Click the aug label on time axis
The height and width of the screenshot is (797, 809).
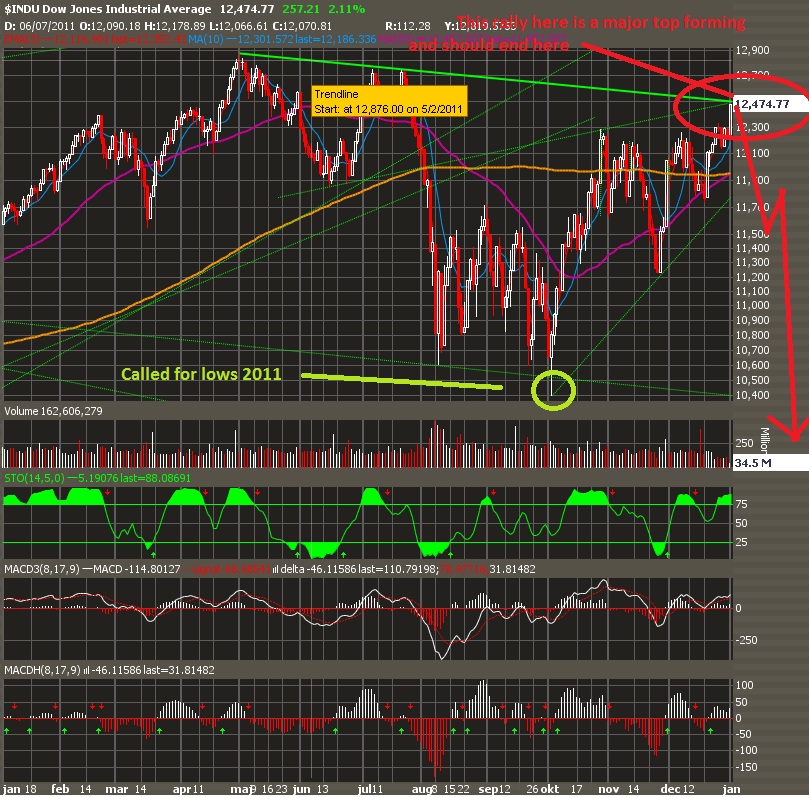coord(421,789)
